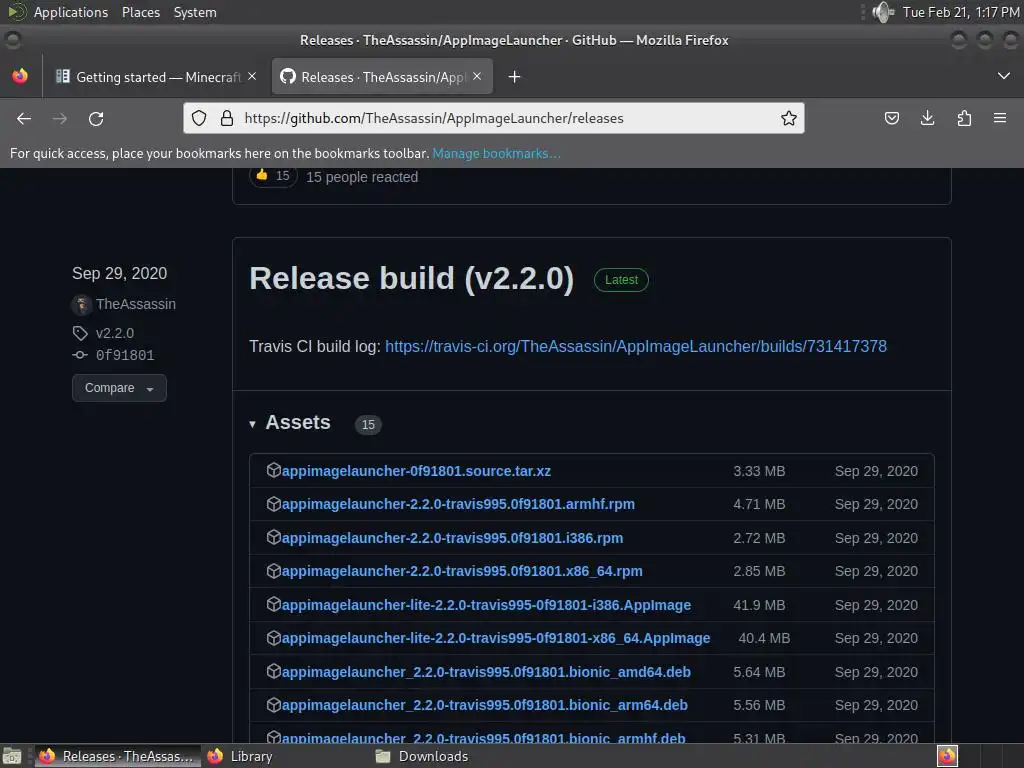Click the thumbs up reaction 15
The image size is (1024, 768).
tap(273, 176)
